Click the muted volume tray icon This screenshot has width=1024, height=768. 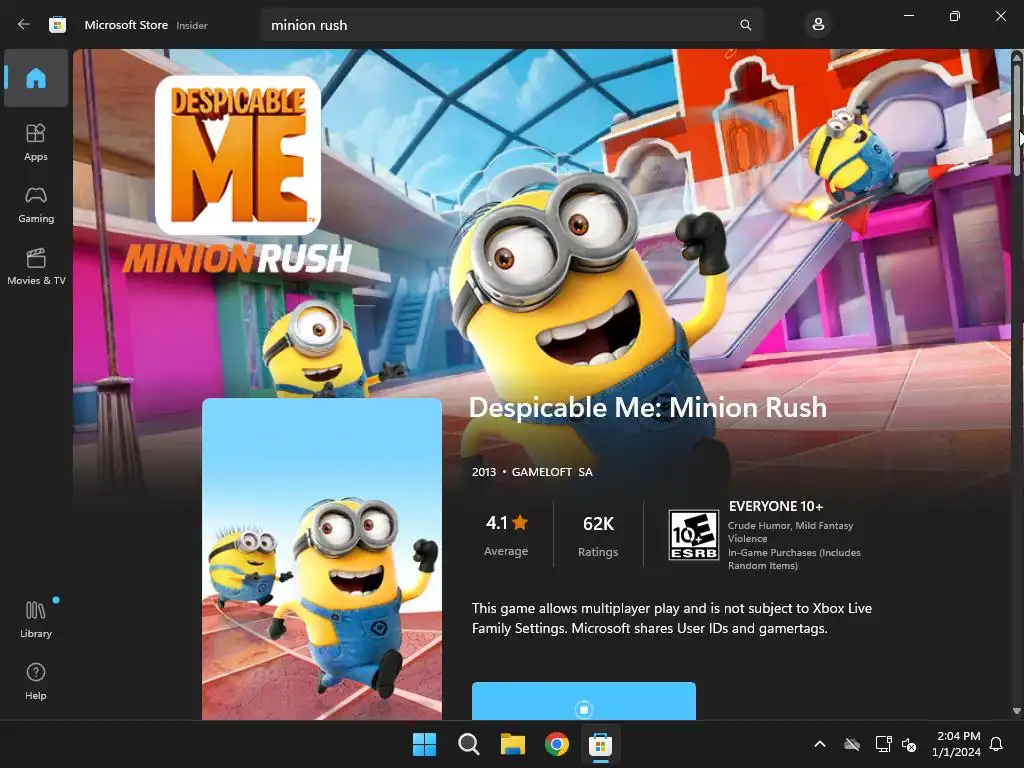point(909,744)
